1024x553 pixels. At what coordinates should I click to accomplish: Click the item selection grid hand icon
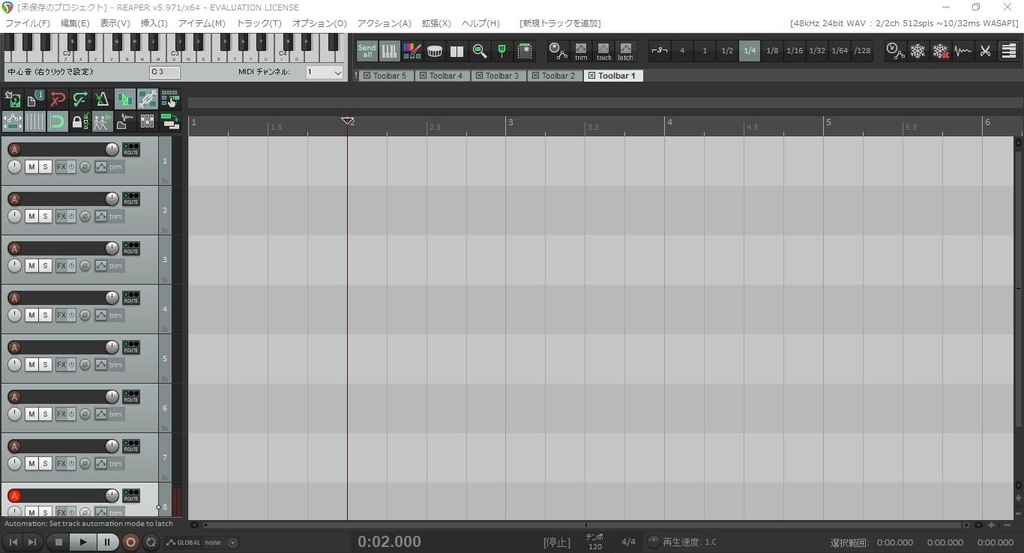(x=170, y=99)
